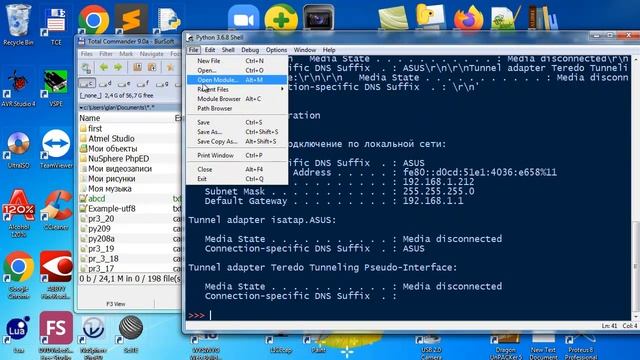This screenshot has height=360, width=640.
Task: Open Recycle Bin desktop icon
Action: (18, 24)
